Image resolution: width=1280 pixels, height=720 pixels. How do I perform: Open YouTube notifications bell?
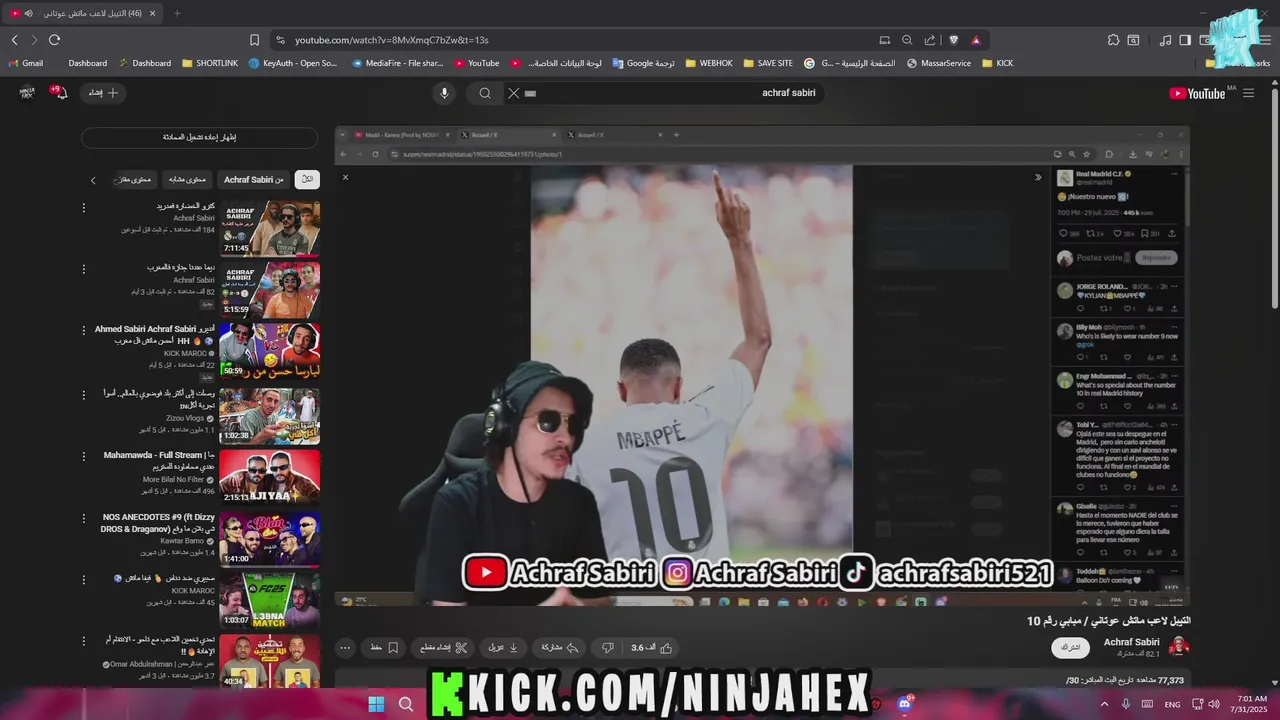click(x=60, y=92)
